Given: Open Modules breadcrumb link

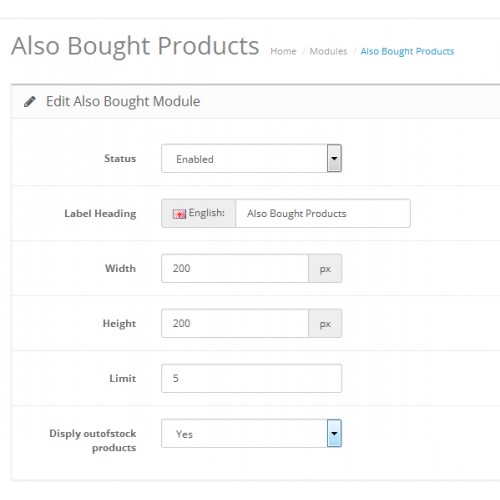Looking at the screenshot, I should pyautogui.click(x=328, y=51).
